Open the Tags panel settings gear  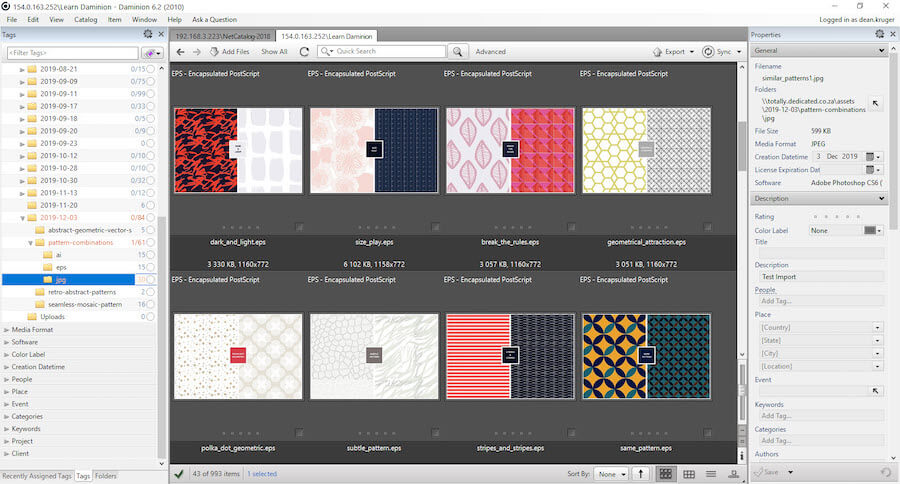(148, 34)
